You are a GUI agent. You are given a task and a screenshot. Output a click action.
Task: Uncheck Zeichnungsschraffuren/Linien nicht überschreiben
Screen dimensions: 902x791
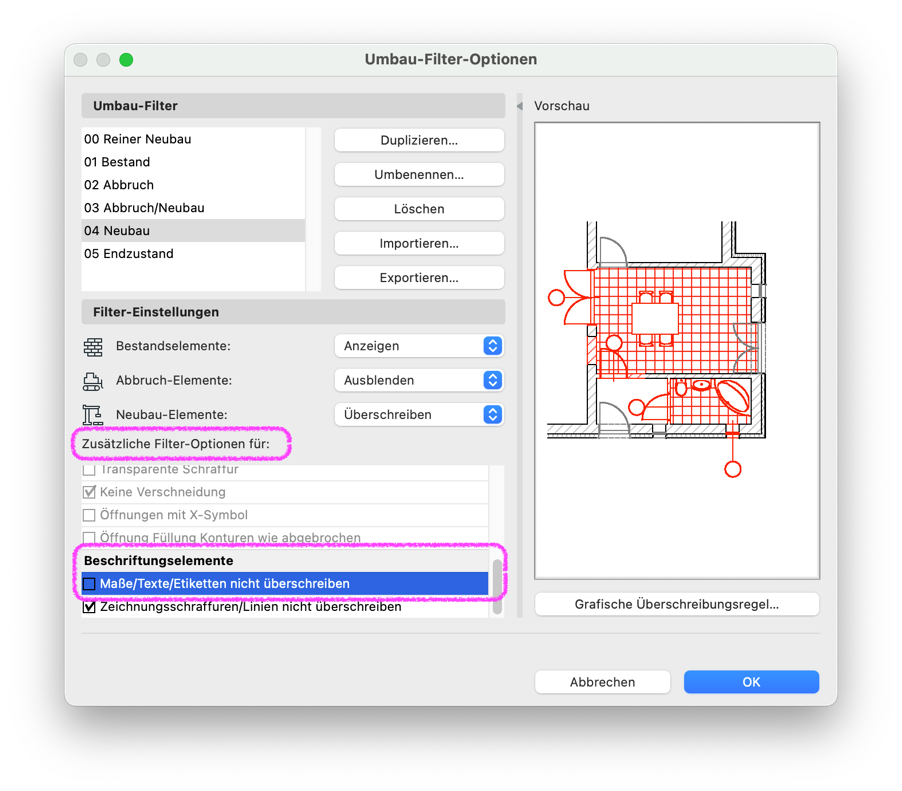(x=89, y=607)
